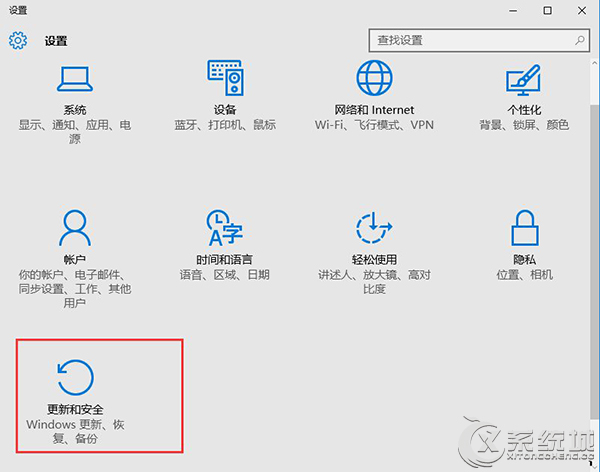This screenshot has width=600, height=472.
Task: Click inside the 查找设置 search field
Action: pos(479,40)
